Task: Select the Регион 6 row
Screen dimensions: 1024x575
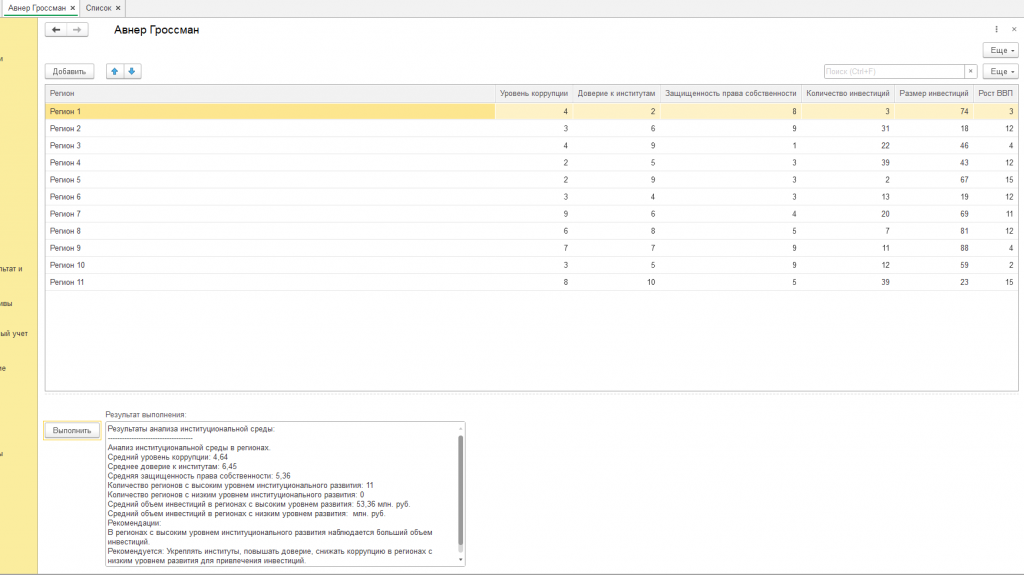Action: click(532, 197)
